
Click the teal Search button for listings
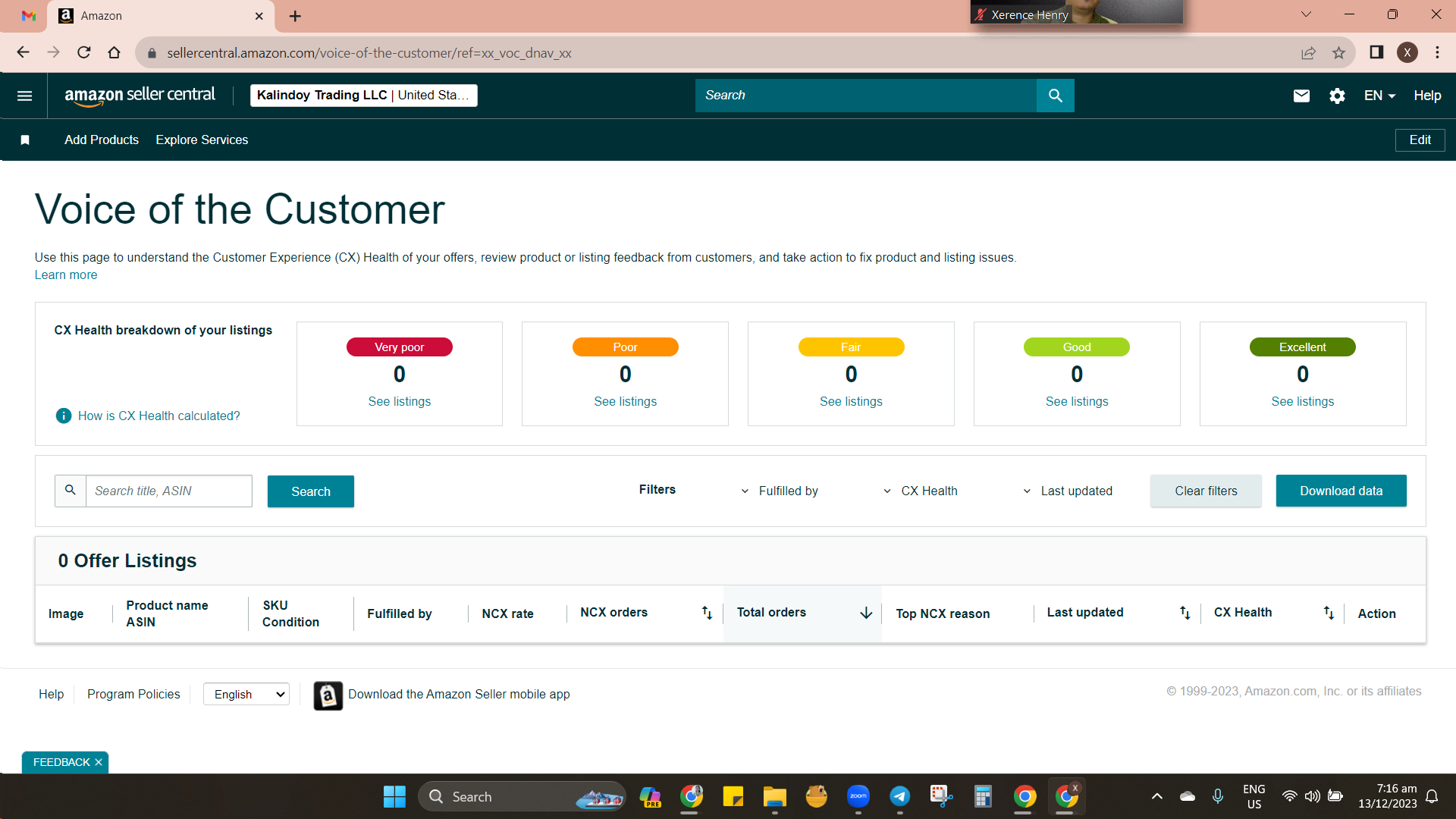(311, 491)
